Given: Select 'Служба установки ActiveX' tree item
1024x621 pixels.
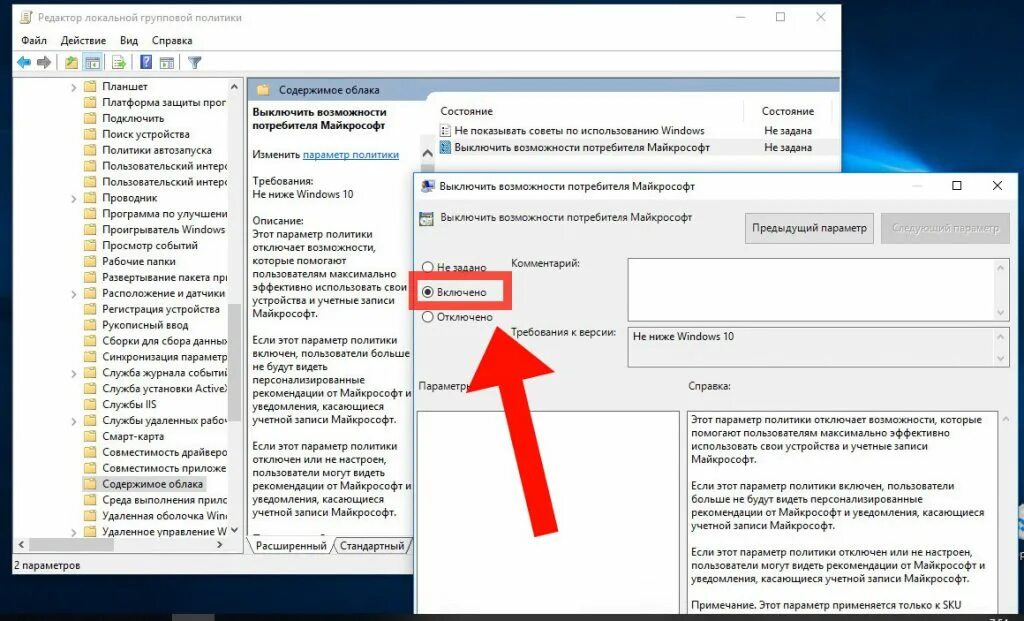Looking at the screenshot, I should (164, 389).
